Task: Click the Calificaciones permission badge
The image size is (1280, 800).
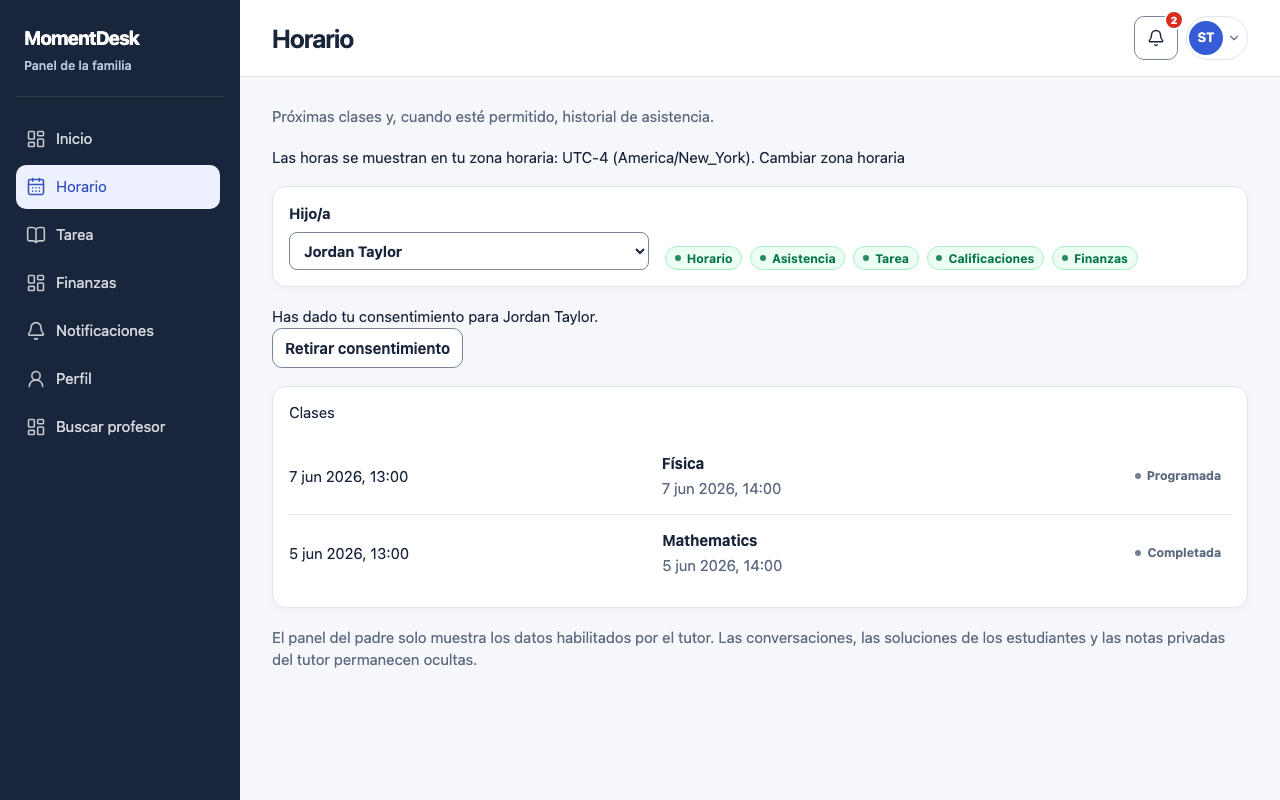Action: click(x=985, y=258)
